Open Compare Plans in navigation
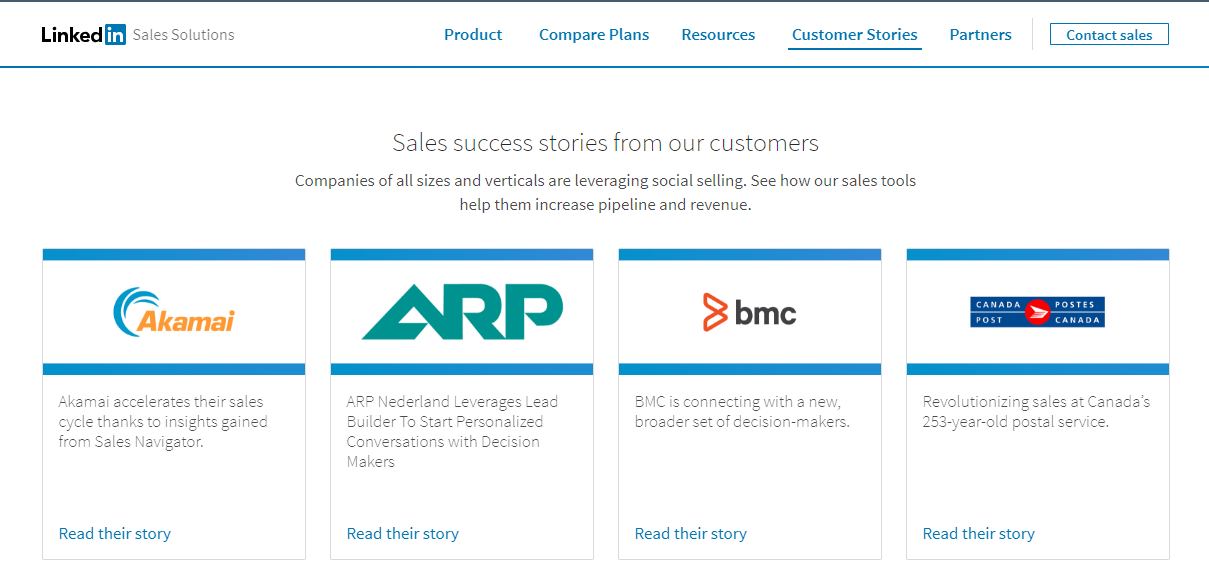Image resolution: width=1209 pixels, height=578 pixels. click(594, 35)
